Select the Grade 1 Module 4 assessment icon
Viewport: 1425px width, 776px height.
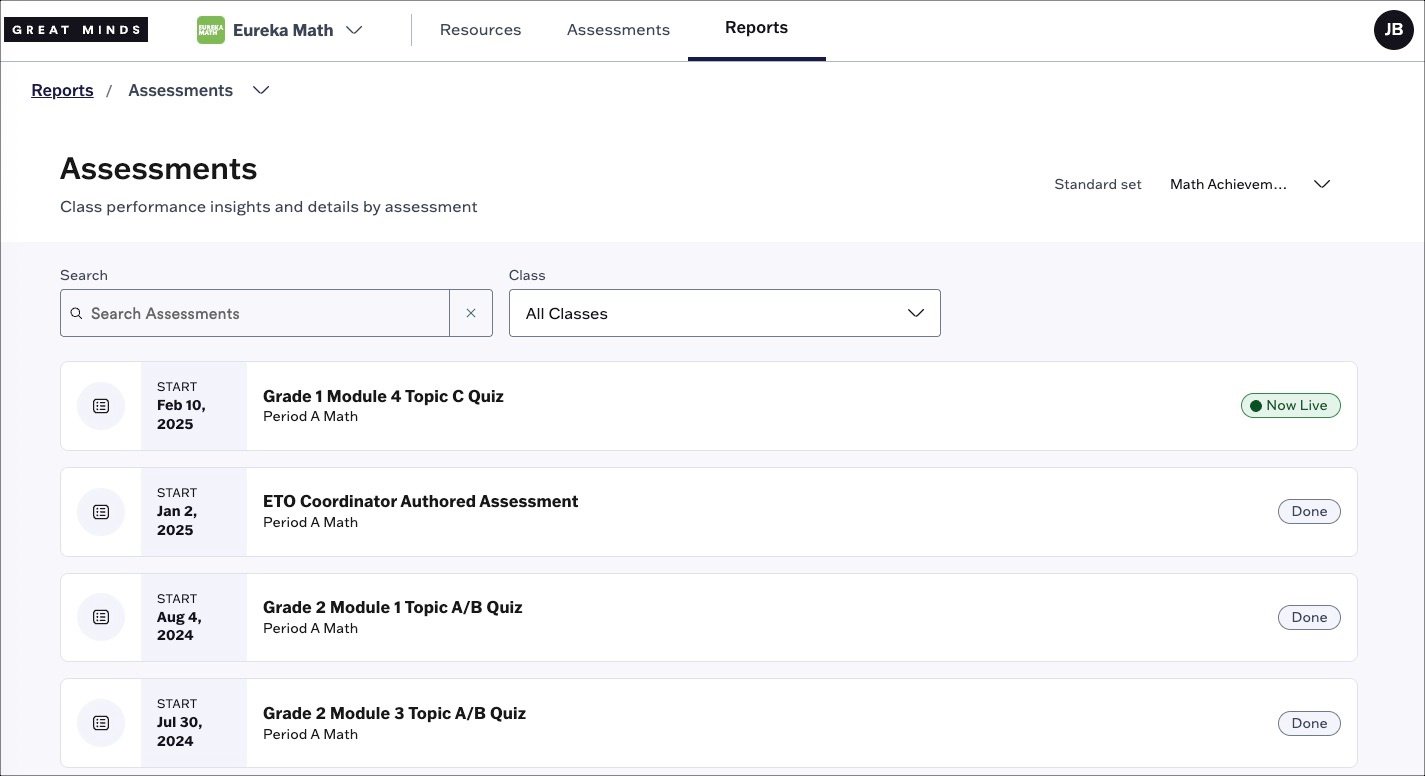(101, 405)
